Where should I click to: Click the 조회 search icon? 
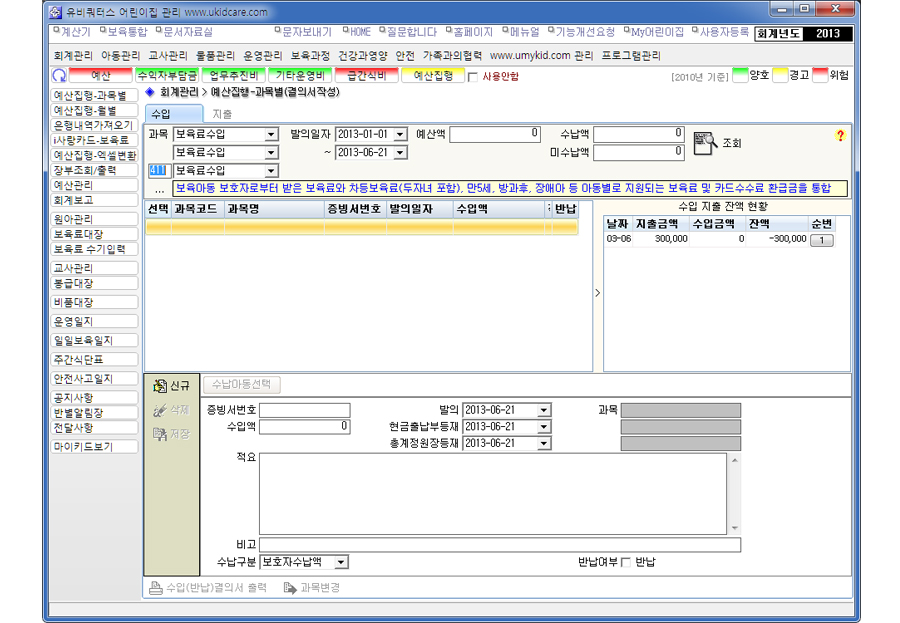point(705,143)
